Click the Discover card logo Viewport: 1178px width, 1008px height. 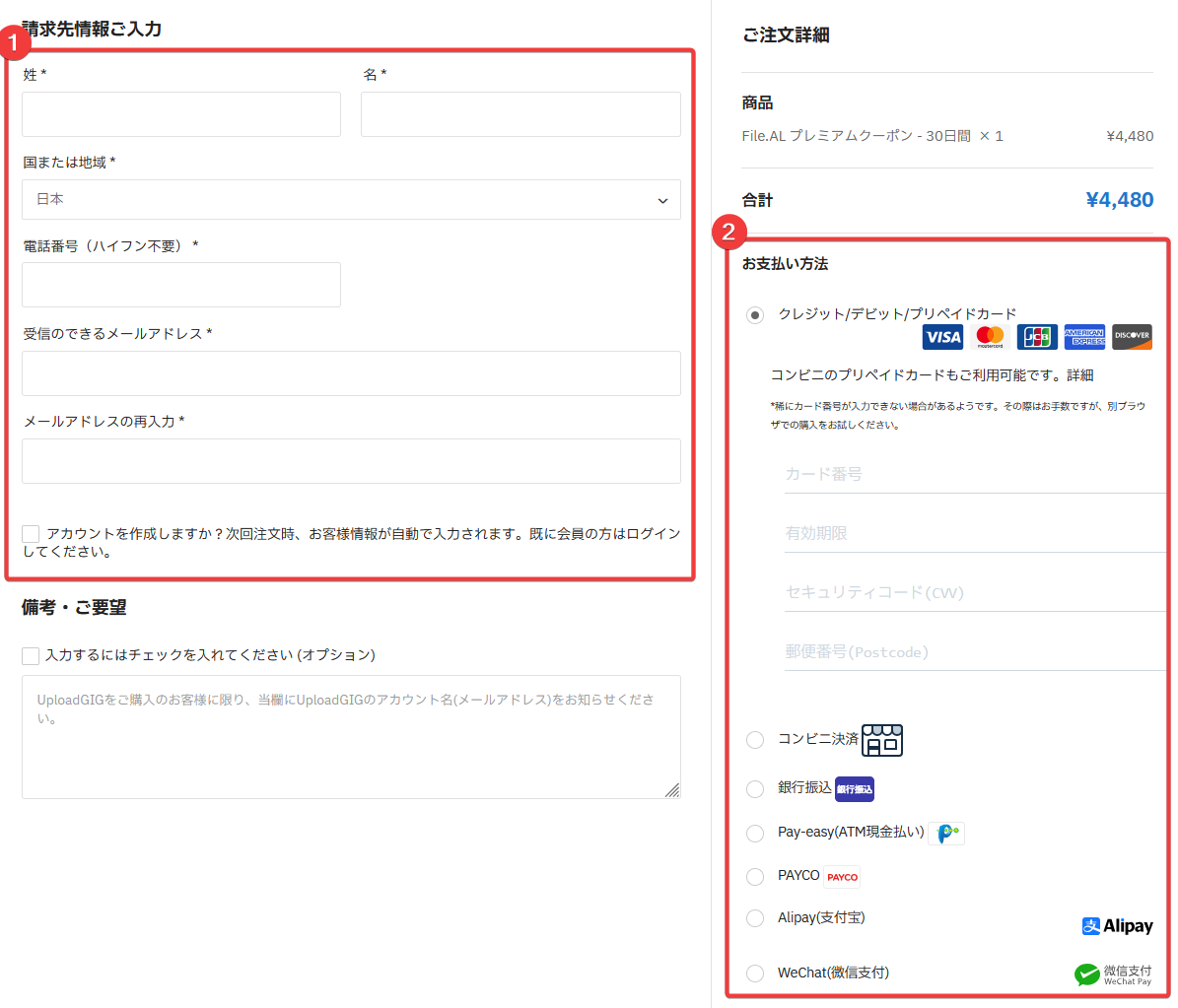[x=1132, y=337]
